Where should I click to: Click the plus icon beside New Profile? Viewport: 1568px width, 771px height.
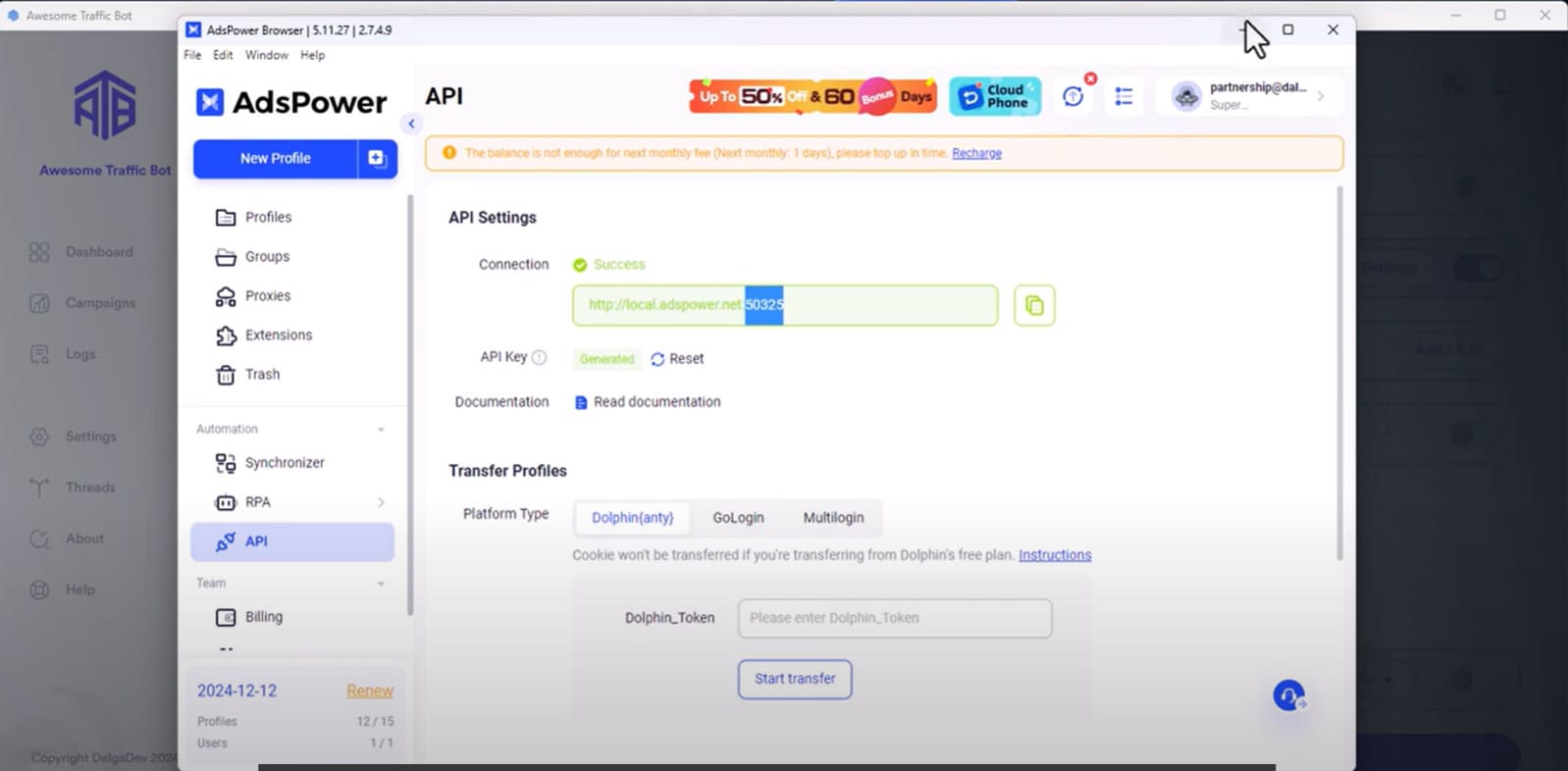click(x=377, y=158)
